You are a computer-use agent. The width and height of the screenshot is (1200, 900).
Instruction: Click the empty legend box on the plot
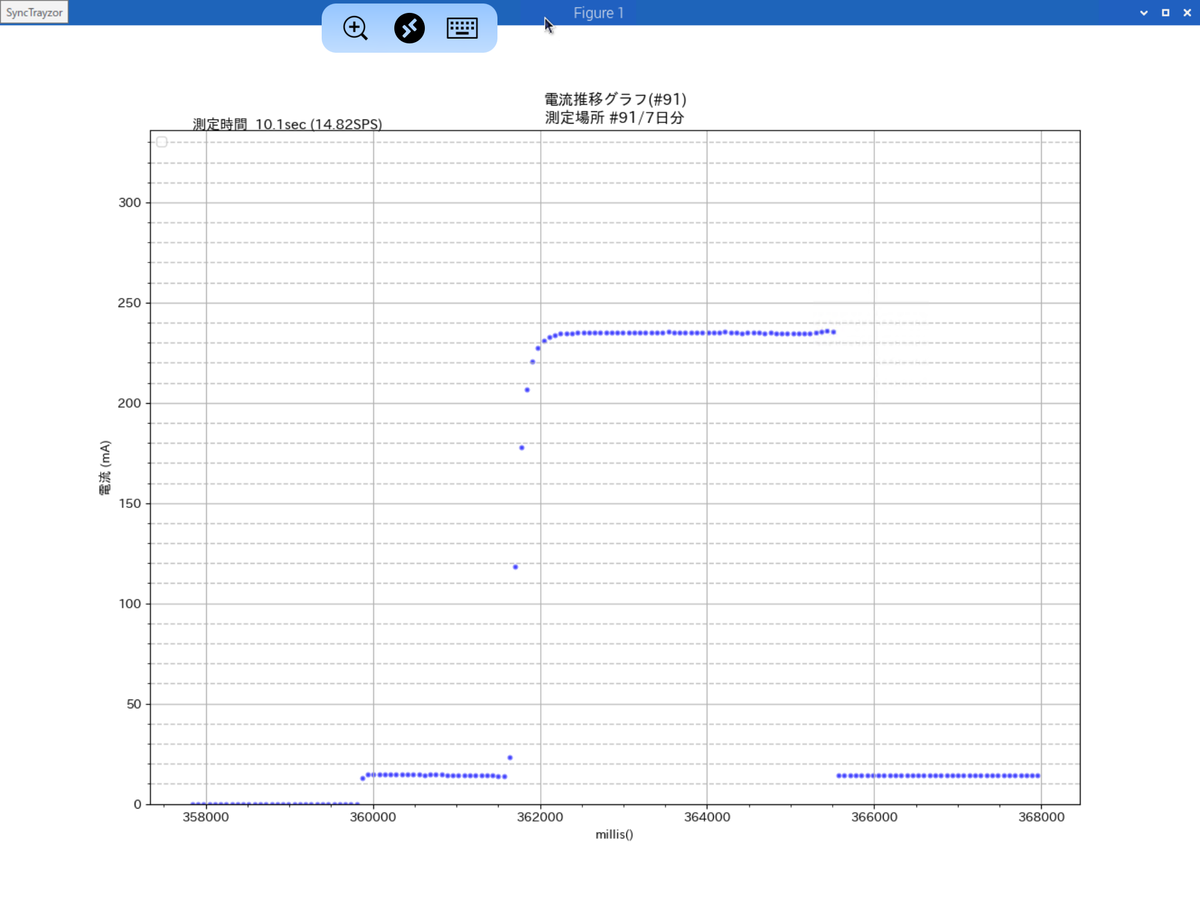coord(162,142)
